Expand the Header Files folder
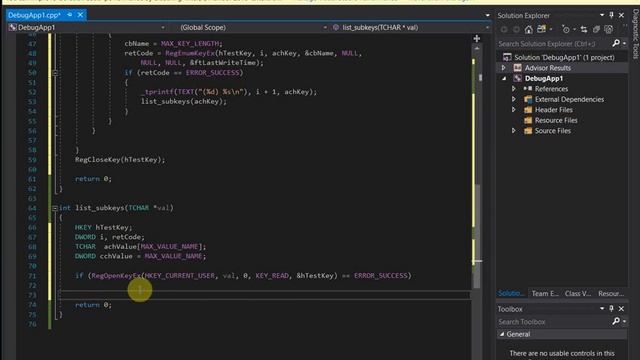The image size is (640, 360). (x=514, y=110)
